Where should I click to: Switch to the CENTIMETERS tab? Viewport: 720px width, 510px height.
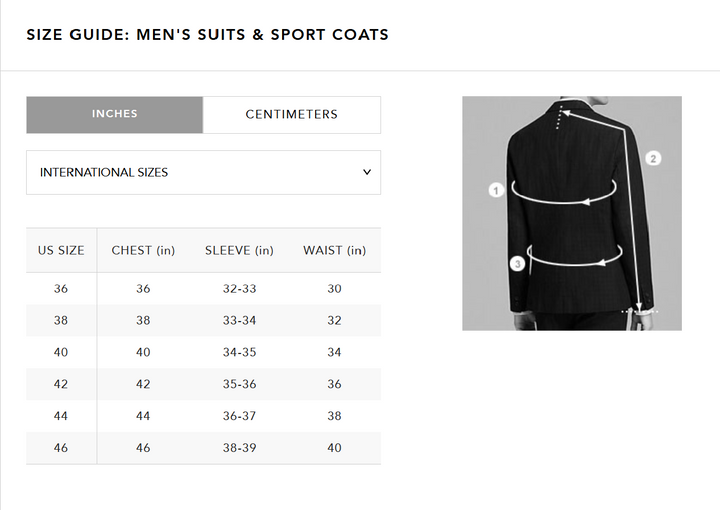click(292, 114)
